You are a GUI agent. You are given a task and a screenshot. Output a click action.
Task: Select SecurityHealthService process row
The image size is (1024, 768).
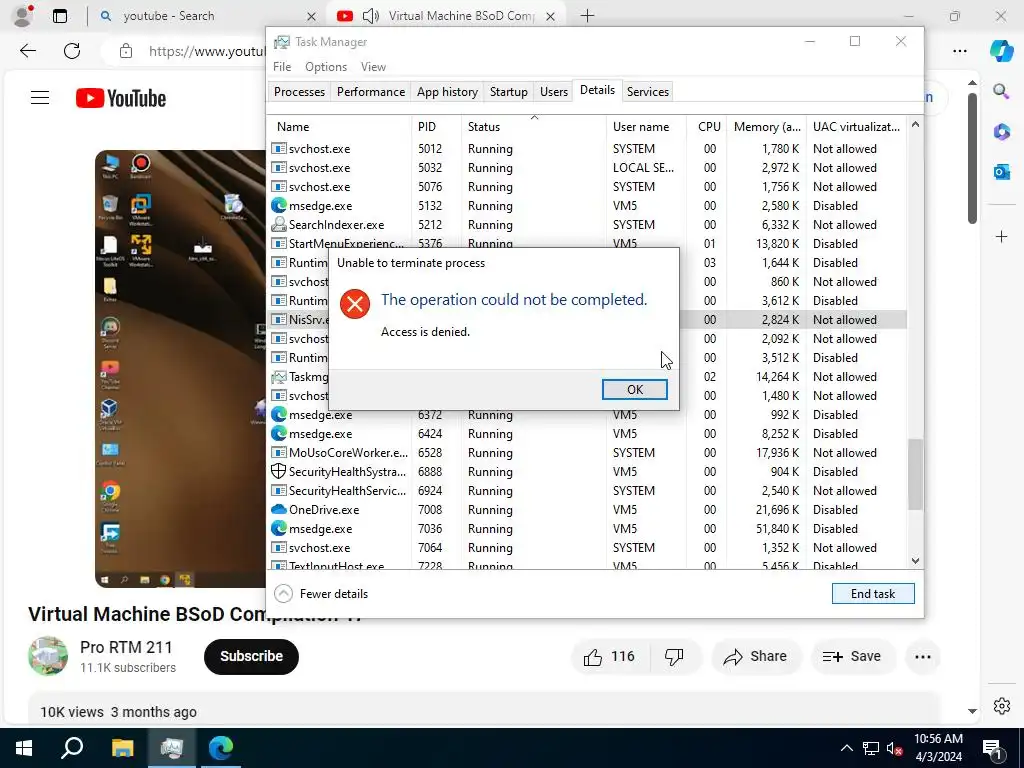[587, 490]
